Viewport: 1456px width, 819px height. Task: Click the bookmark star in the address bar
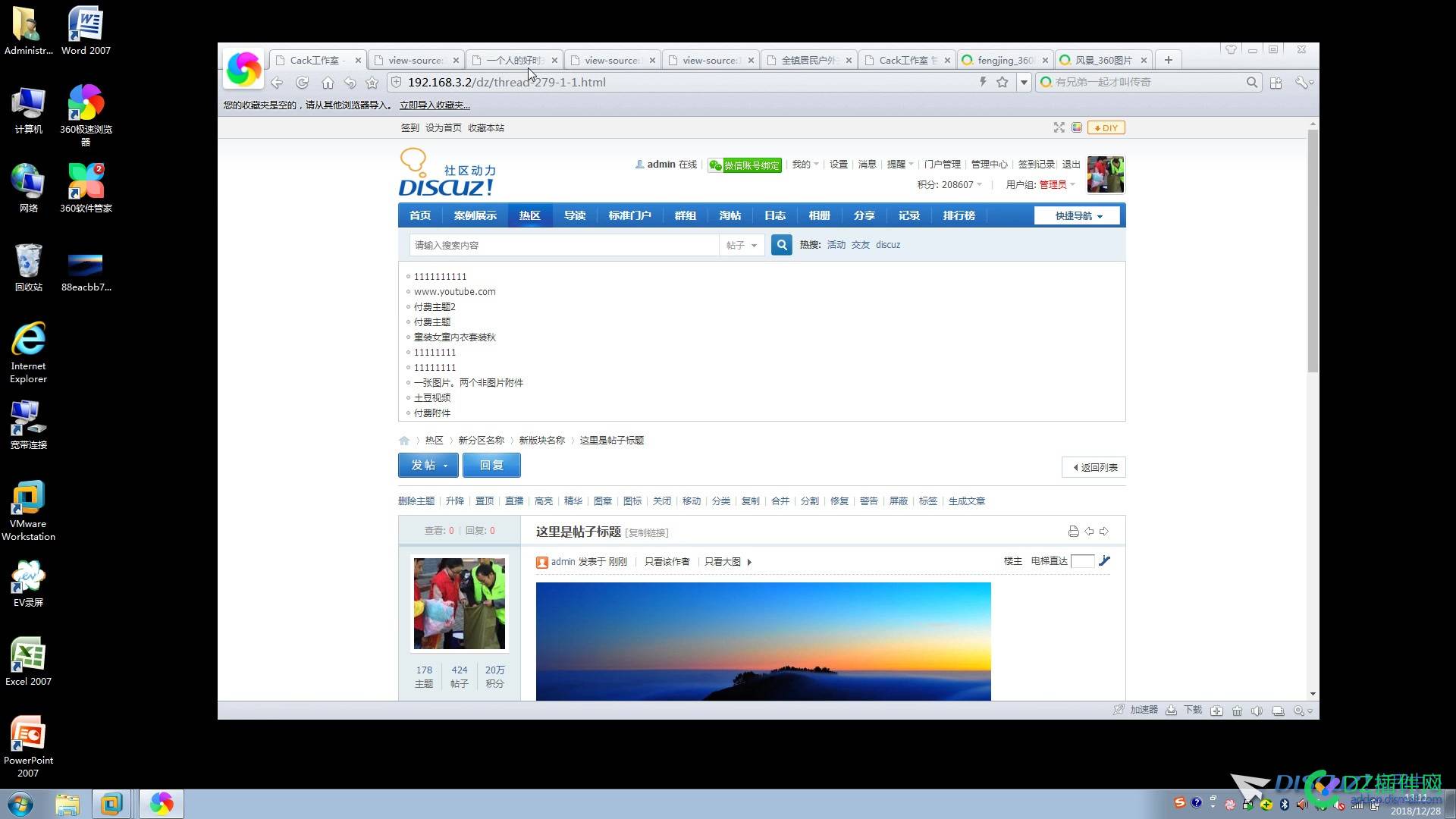click(1003, 82)
